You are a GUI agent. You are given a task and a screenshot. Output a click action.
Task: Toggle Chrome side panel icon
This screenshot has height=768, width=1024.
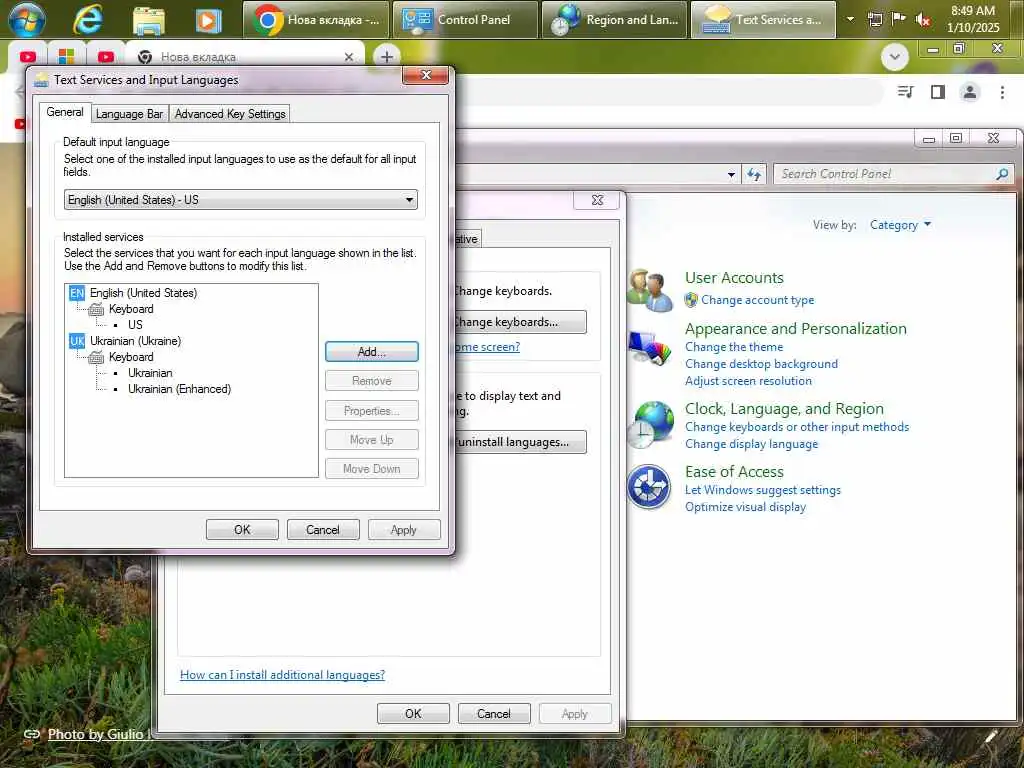[938, 92]
